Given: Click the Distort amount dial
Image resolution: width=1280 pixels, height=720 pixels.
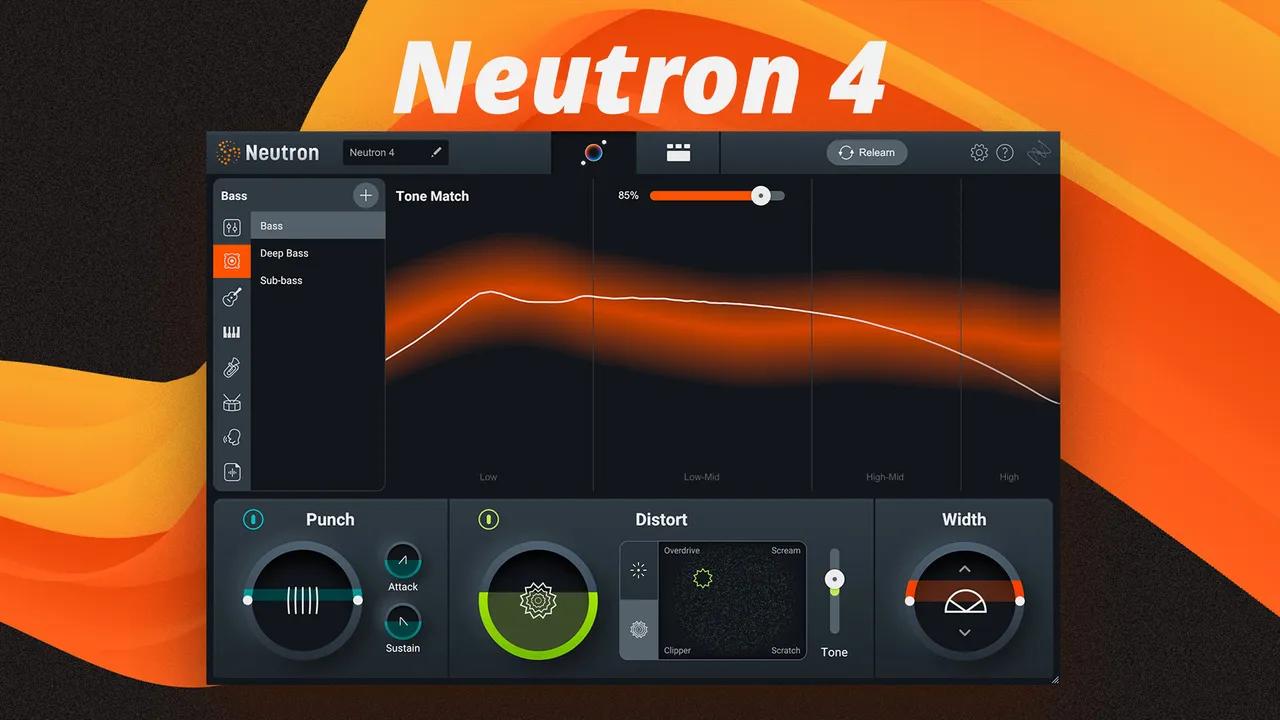Looking at the screenshot, I should (538, 600).
